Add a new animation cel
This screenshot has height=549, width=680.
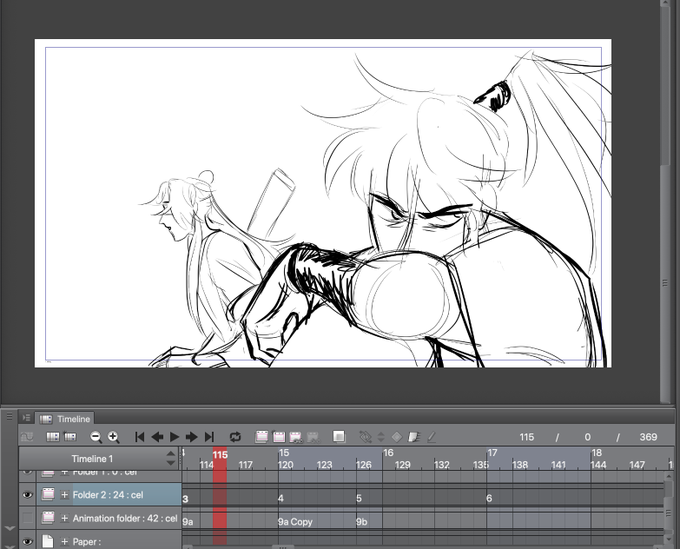point(279,437)
